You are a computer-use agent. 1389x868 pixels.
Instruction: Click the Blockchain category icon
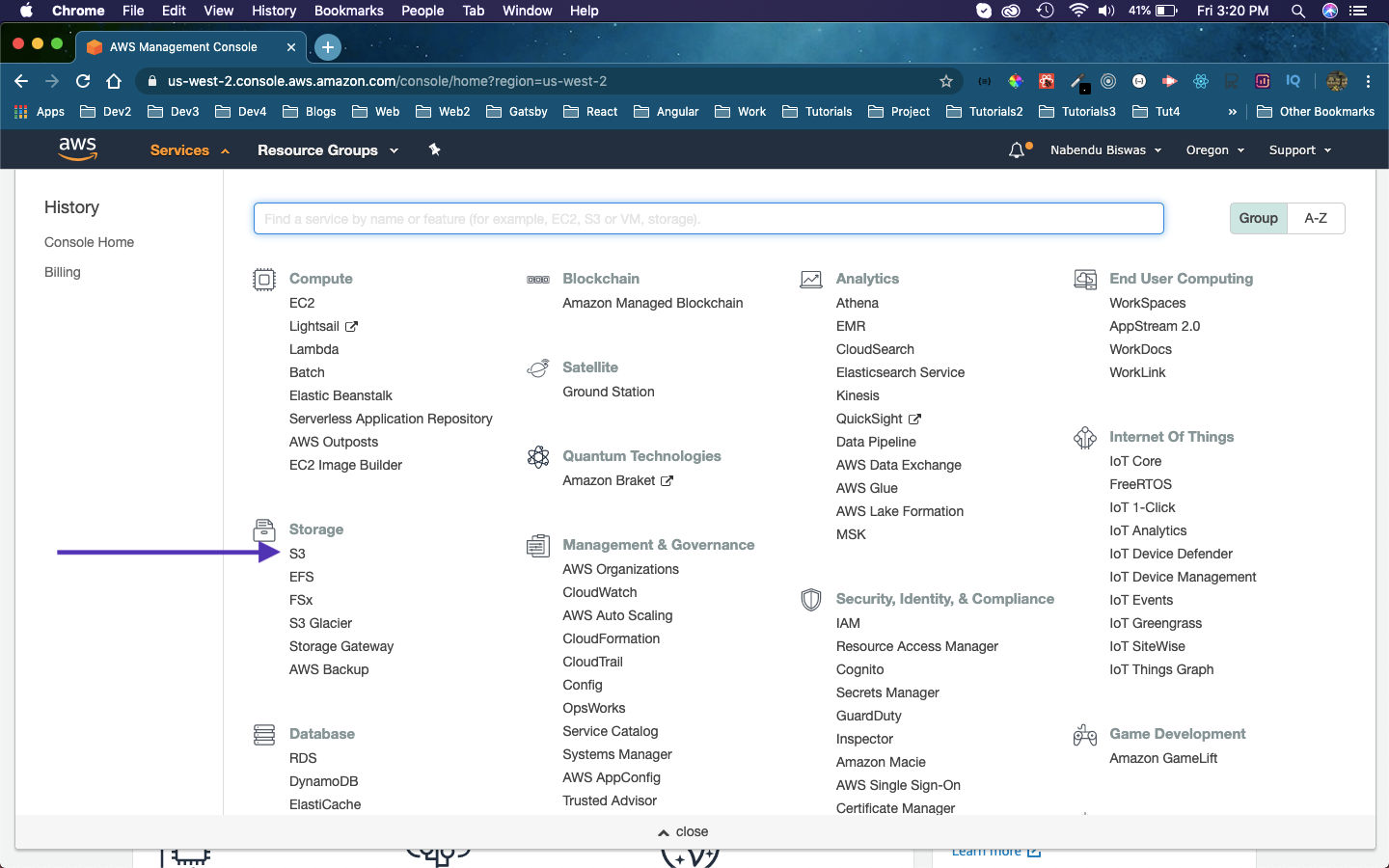coord(538,280)
